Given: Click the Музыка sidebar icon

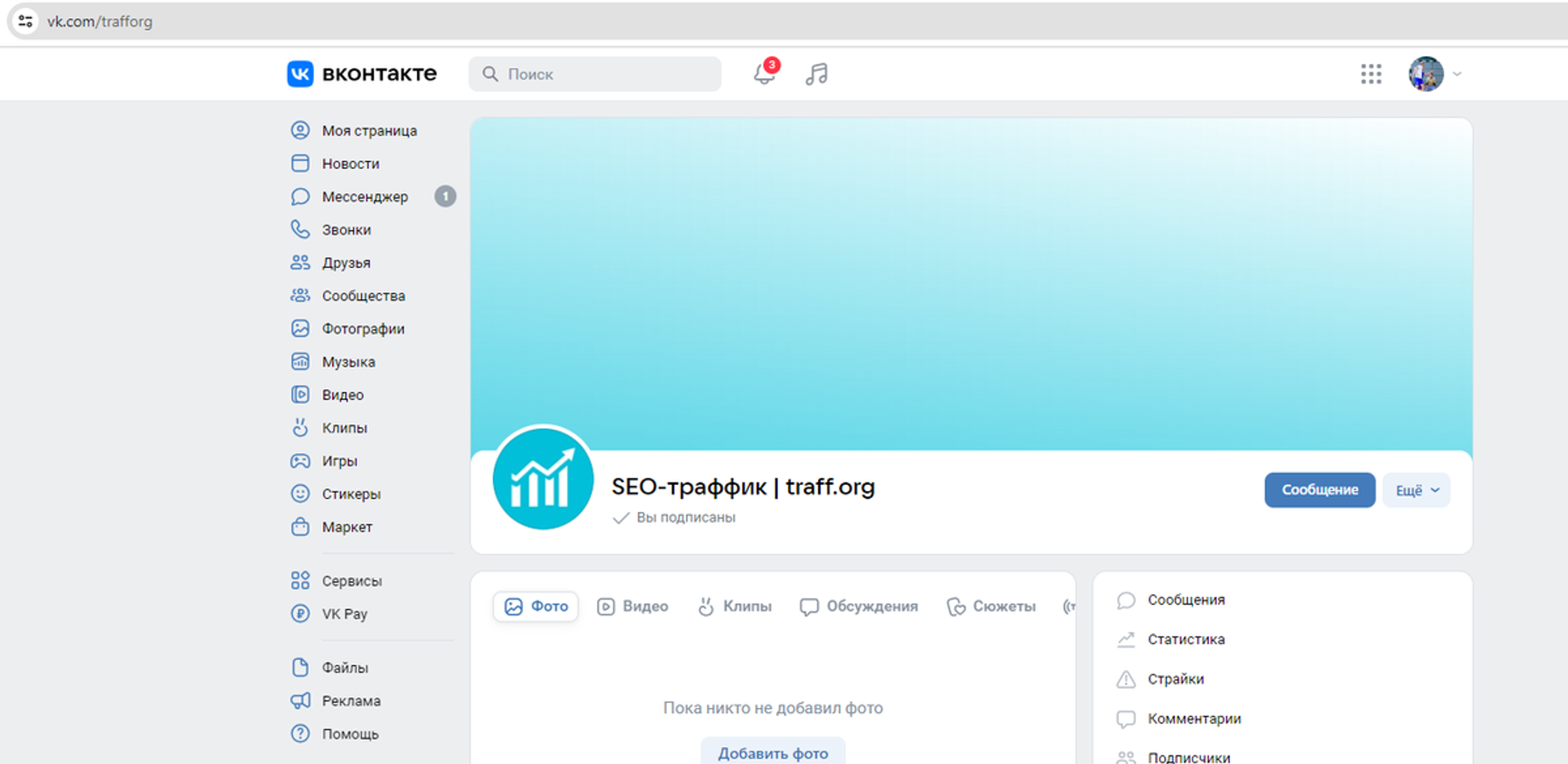Looking at the screenshot, I should pos(300,361).
